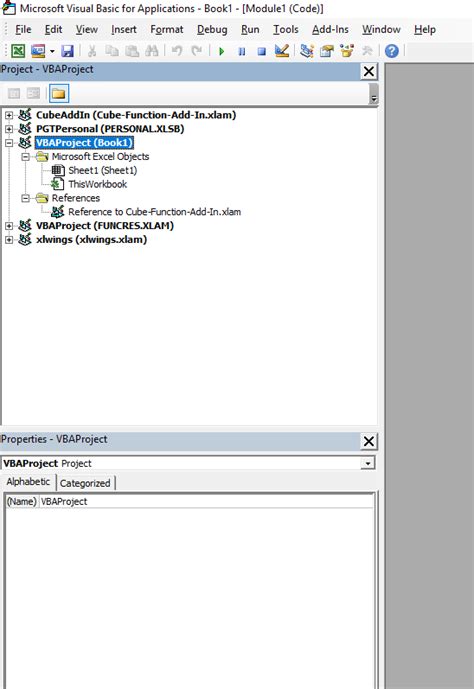Select VBAProject (Book1) in tree

point(84,143)
